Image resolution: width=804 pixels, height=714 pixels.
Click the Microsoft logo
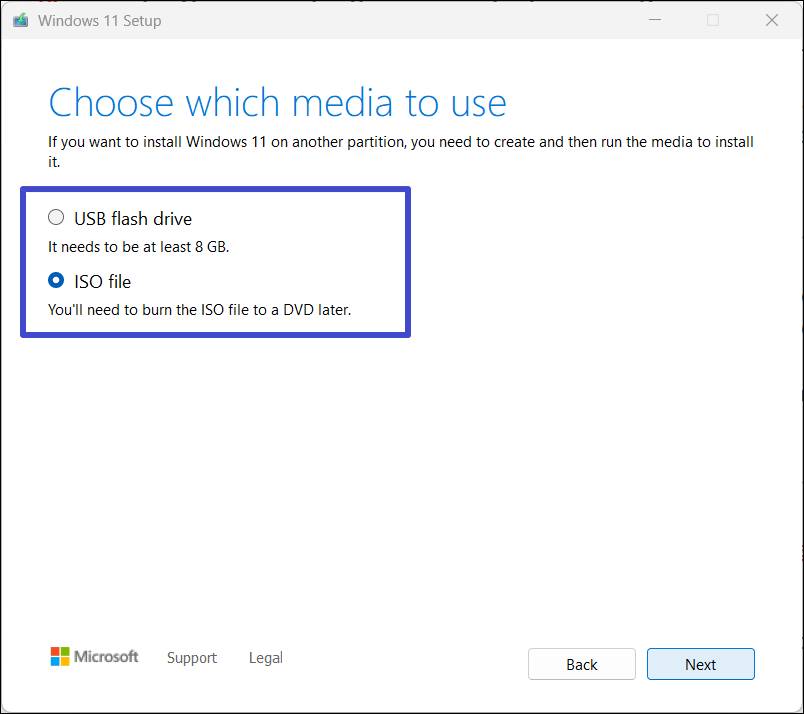pyautogui.click(x=94, y=657)
